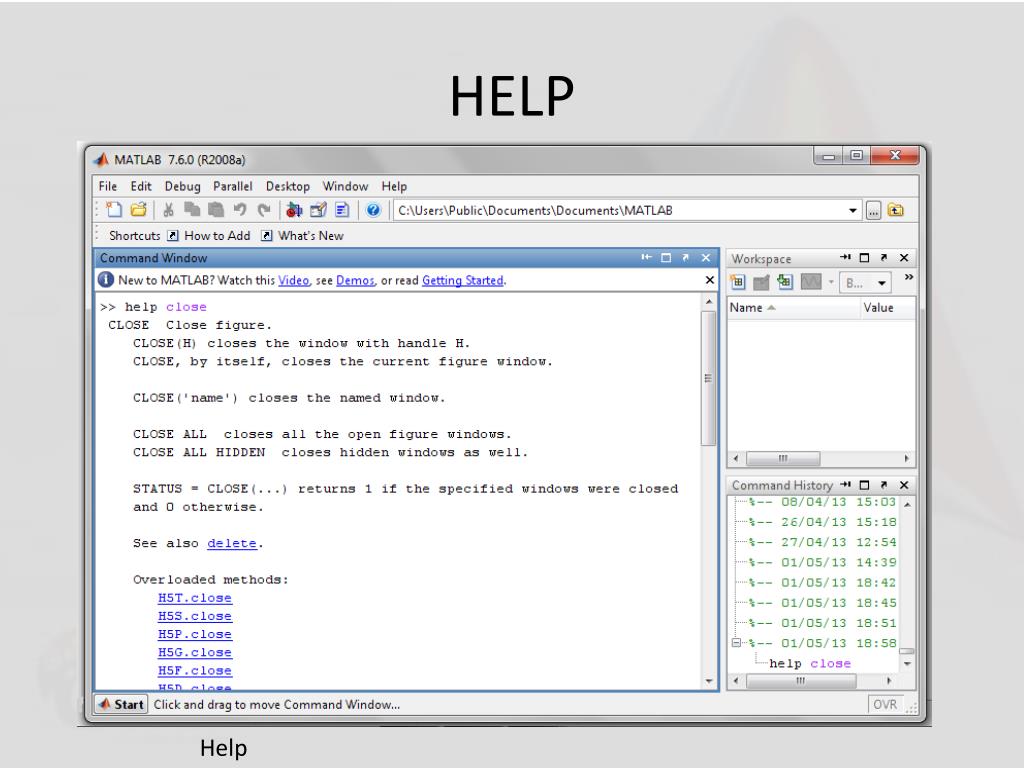
Task: Undock the Workspace panel
Action: 884,258
